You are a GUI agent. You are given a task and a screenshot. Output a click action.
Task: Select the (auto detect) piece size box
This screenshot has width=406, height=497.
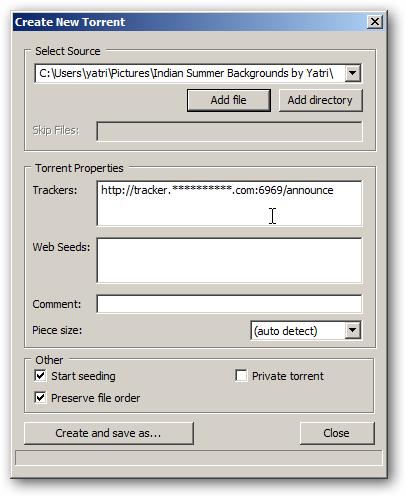click(x=306, y=330)
